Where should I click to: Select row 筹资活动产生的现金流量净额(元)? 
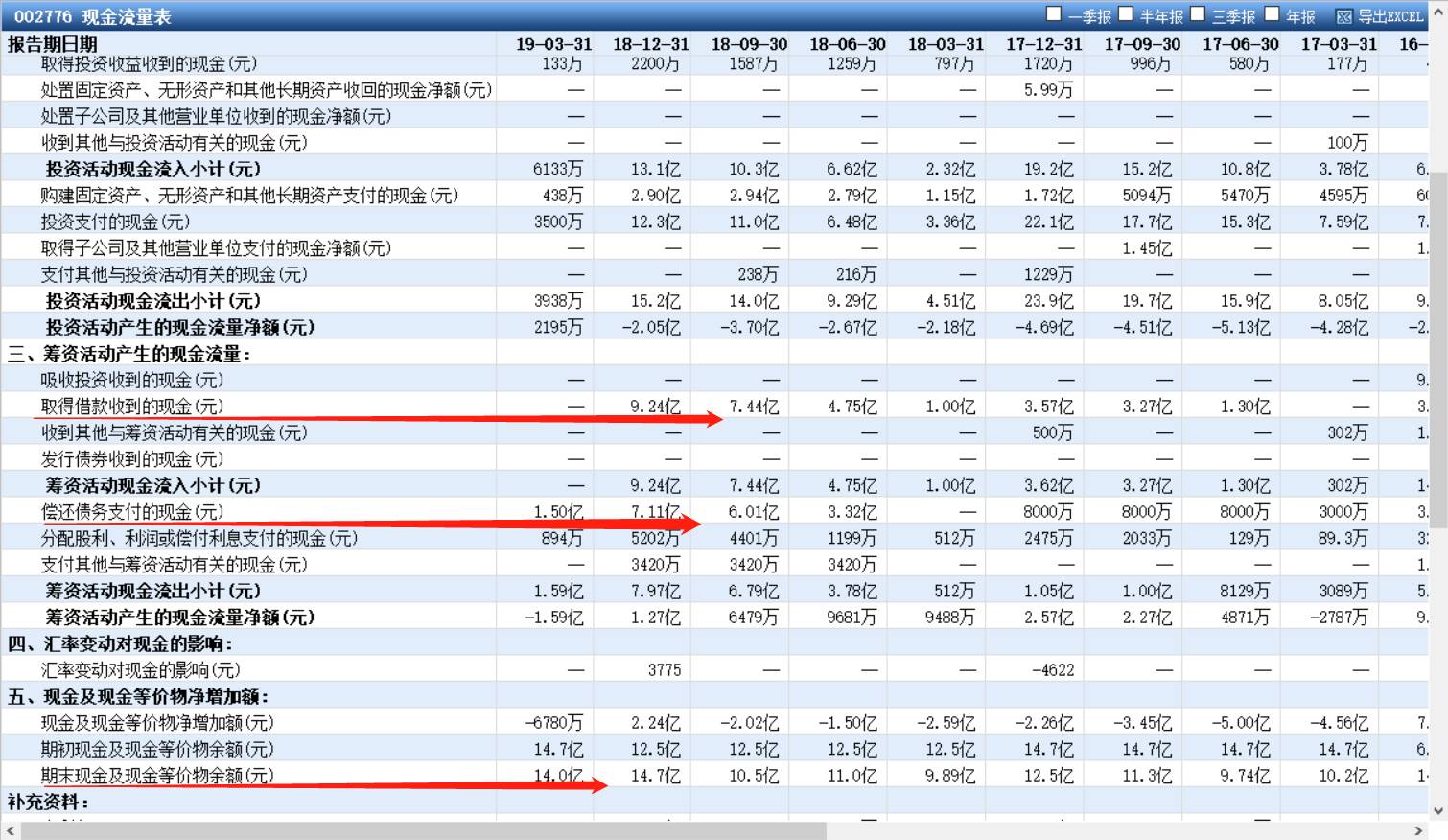(714, 618)
